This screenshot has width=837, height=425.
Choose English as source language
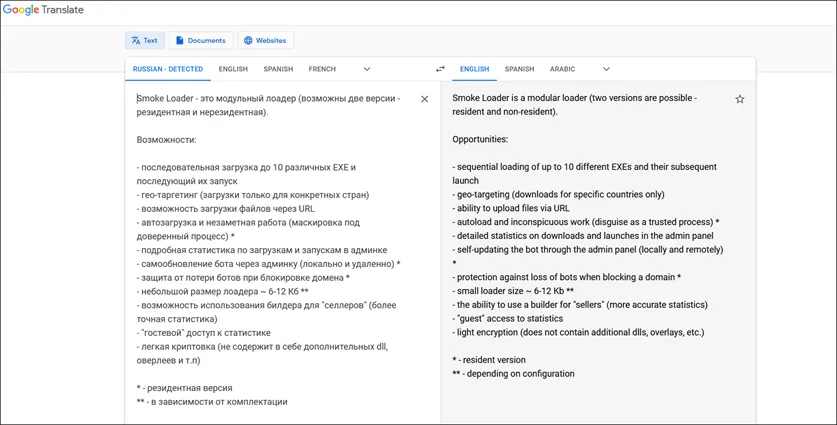[233, 69]
